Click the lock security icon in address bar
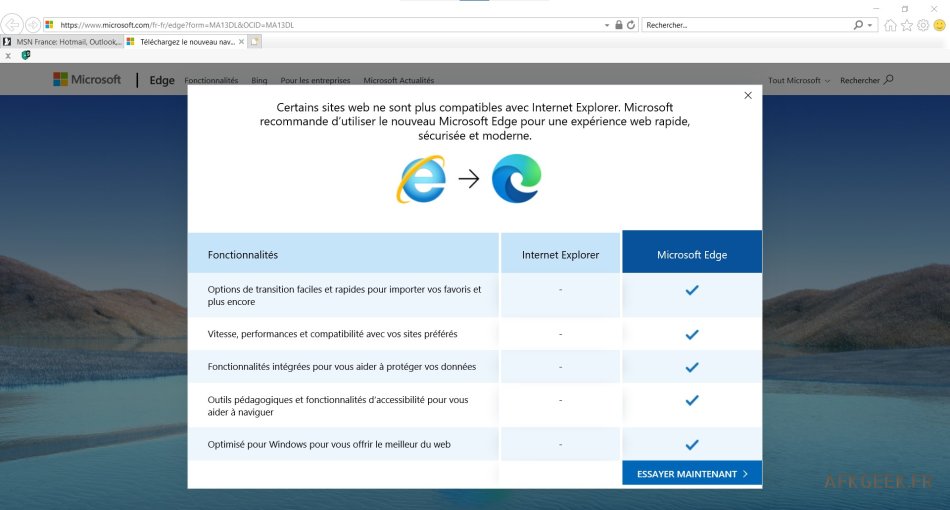 tap(619, 25)
